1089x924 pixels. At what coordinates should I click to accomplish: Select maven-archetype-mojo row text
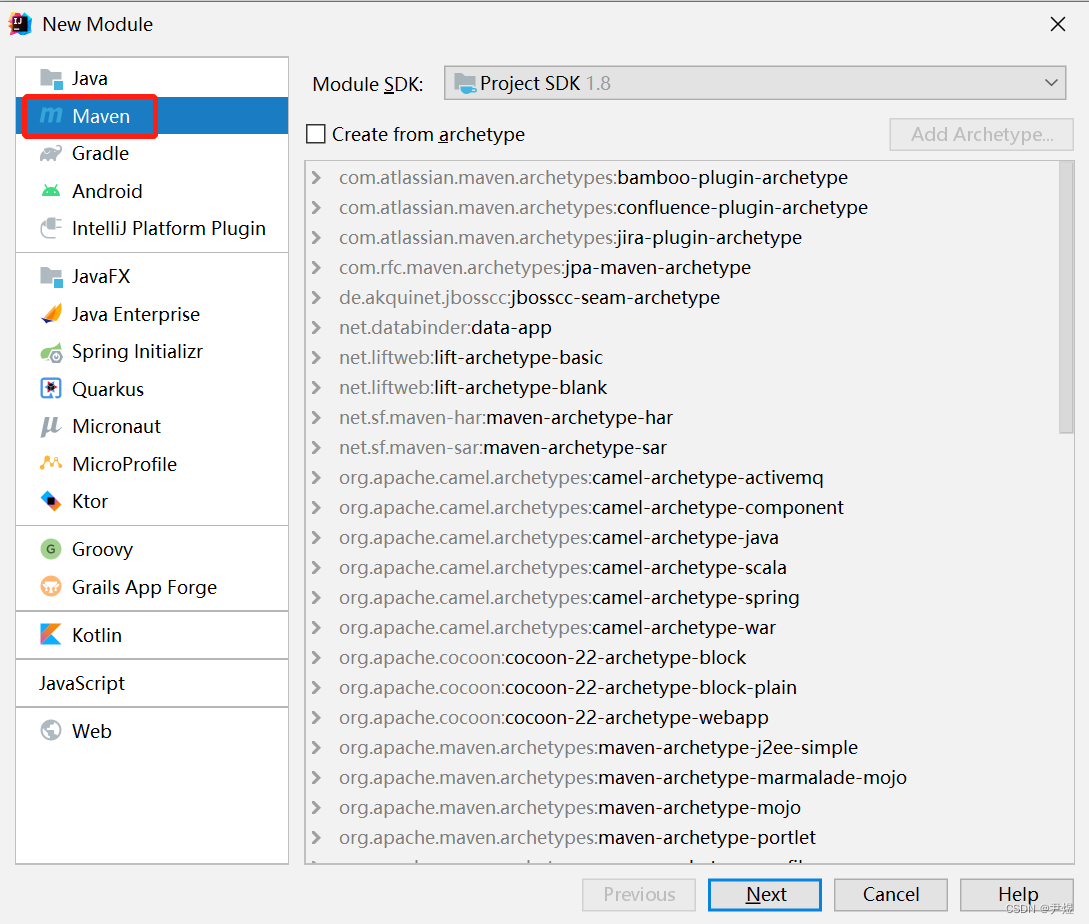click(570, 808)
